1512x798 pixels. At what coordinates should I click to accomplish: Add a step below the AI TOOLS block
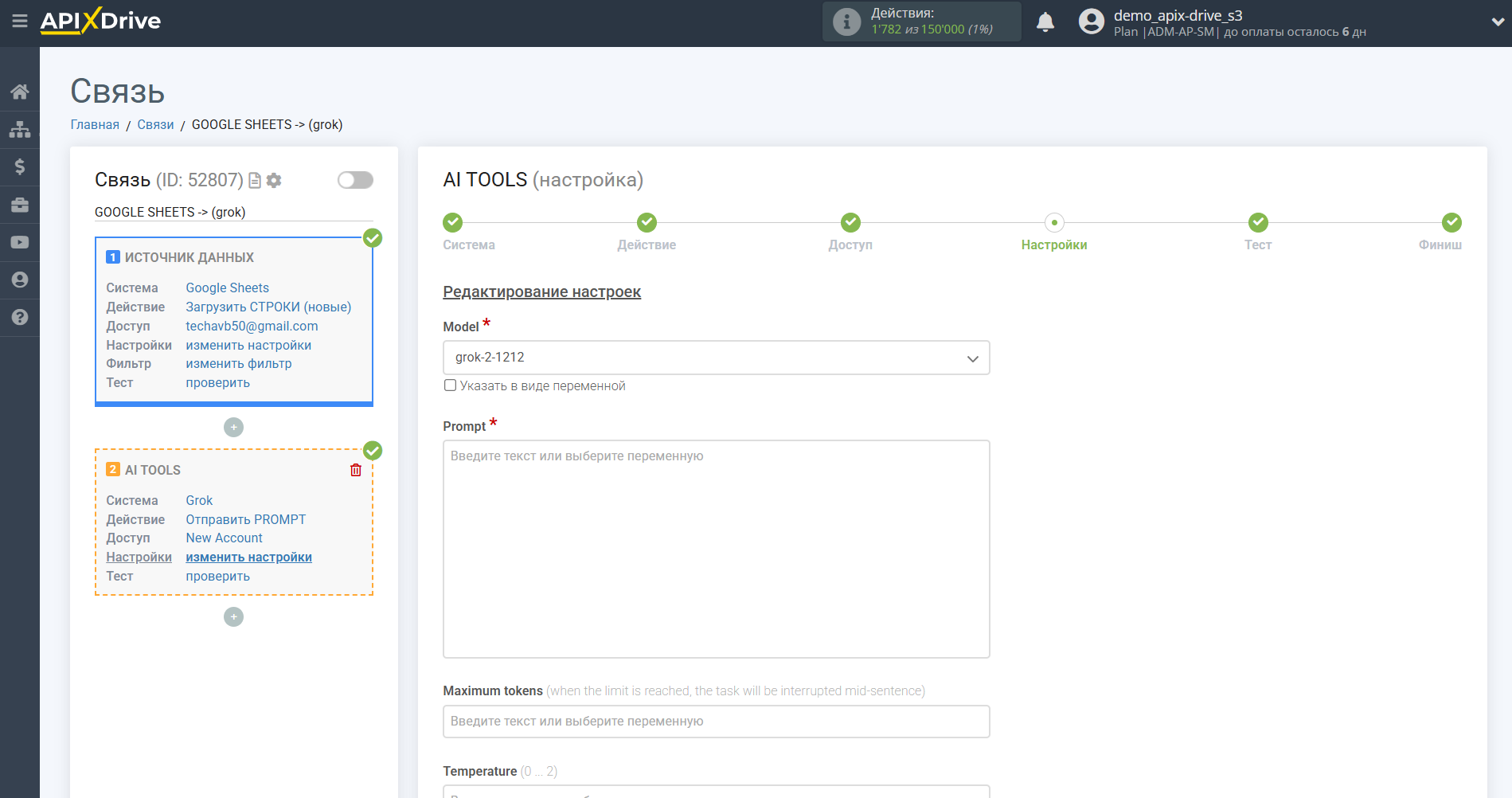[x=233, y=617]
